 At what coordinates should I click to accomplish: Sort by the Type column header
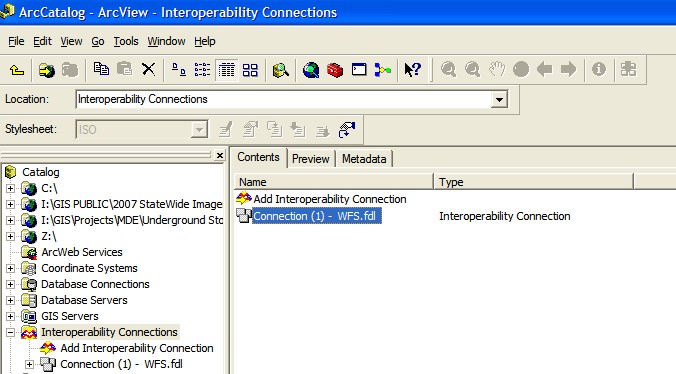click(x=534, y=182)
